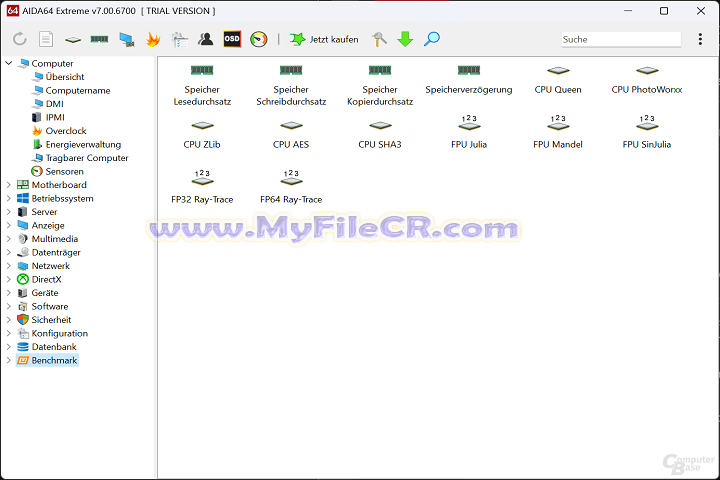This screenshot has height=480, width=720.
Task: Open the OSD panel icon
Action: [232, 39]
